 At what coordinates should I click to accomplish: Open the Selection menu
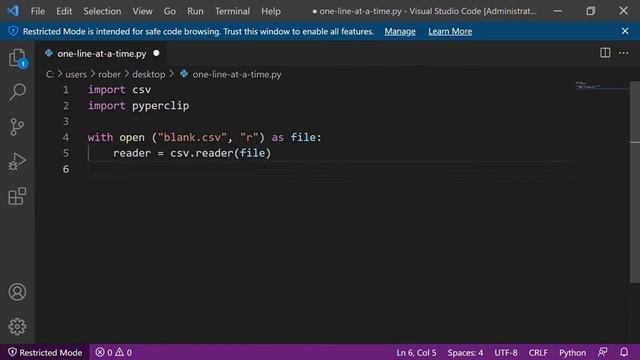pyautogui.click(x=102, y=11)
